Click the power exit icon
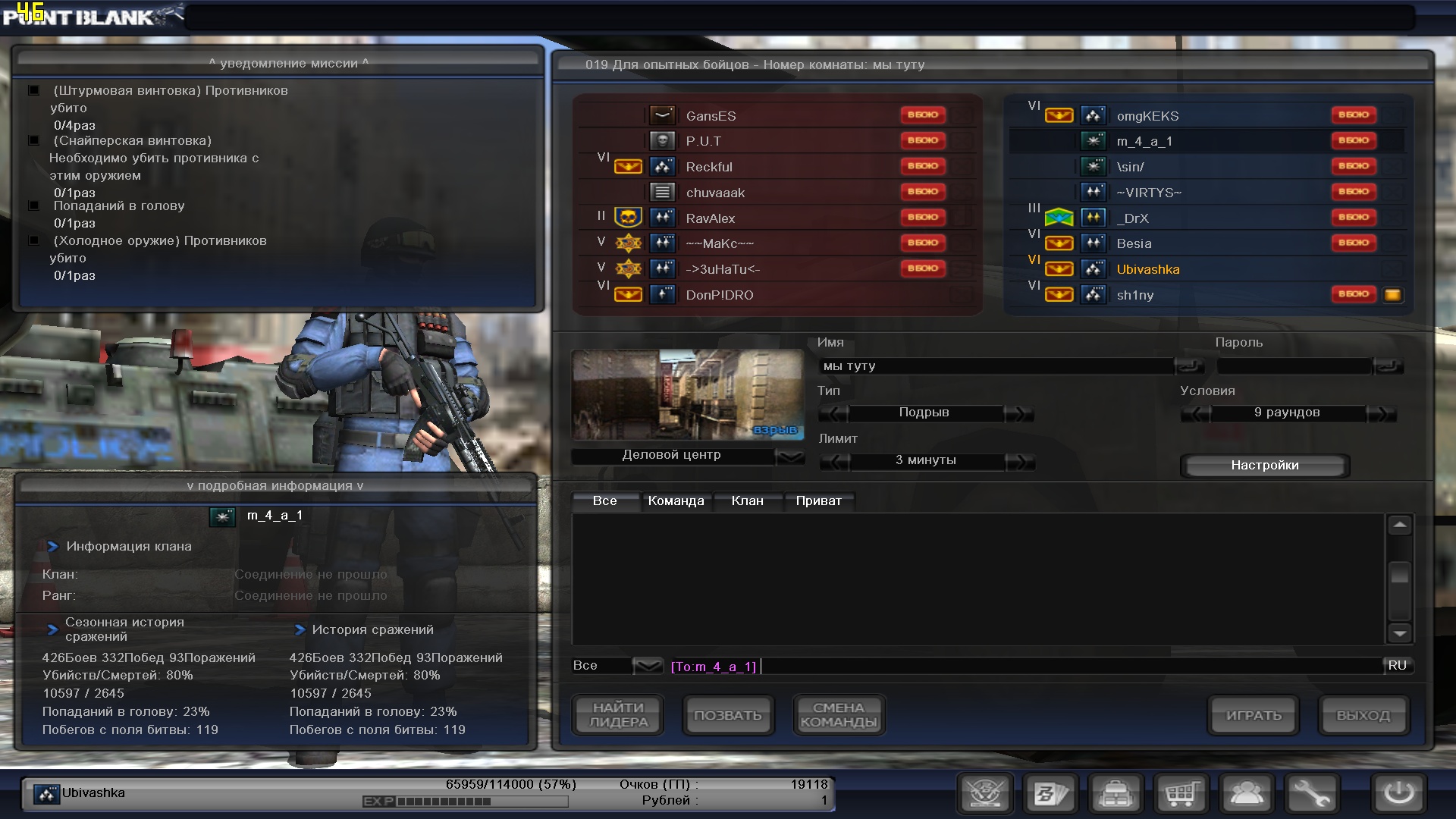Image resolution: width=1456 pixels, height=819 pixels. pyautogui.click(x=1398, y=794)
